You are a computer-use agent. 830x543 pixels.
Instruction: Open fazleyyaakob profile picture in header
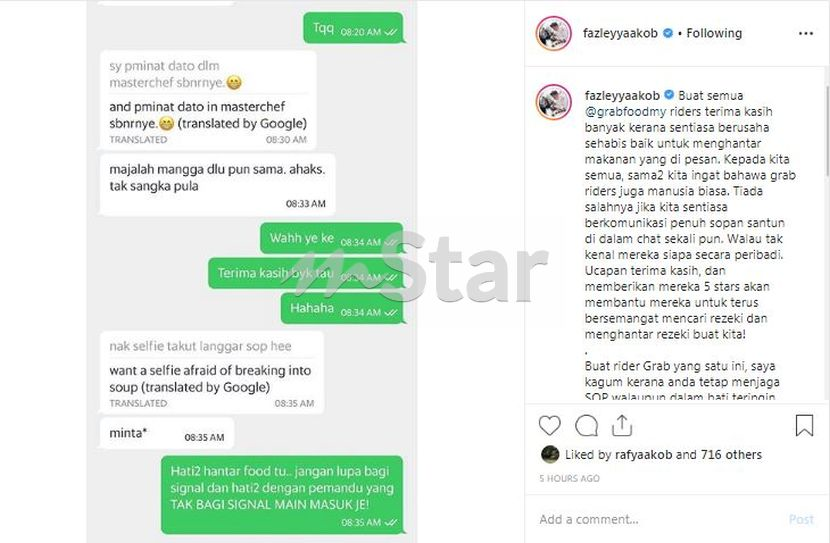tap(554, 33)
